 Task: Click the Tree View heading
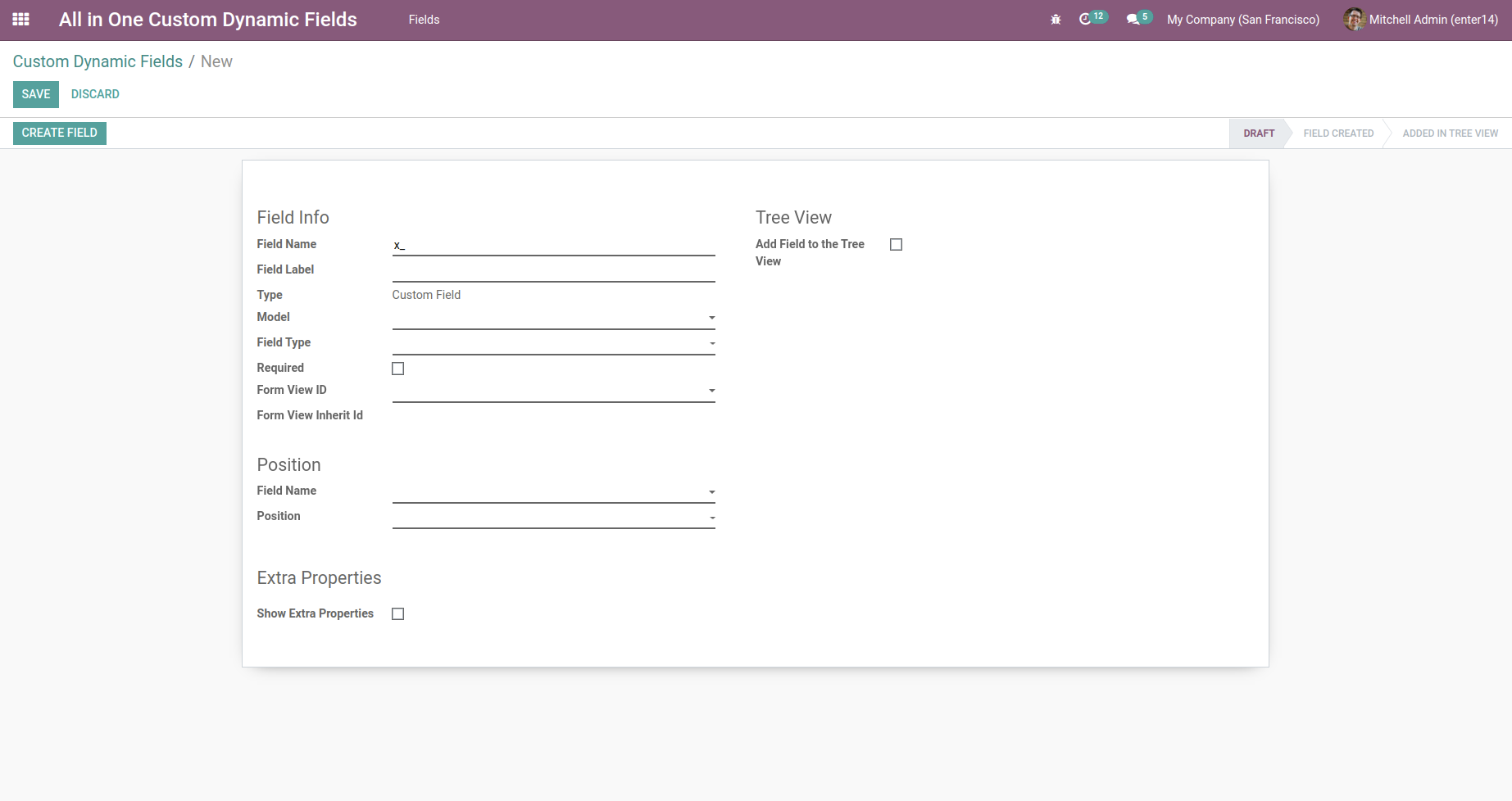coord(793,218)
